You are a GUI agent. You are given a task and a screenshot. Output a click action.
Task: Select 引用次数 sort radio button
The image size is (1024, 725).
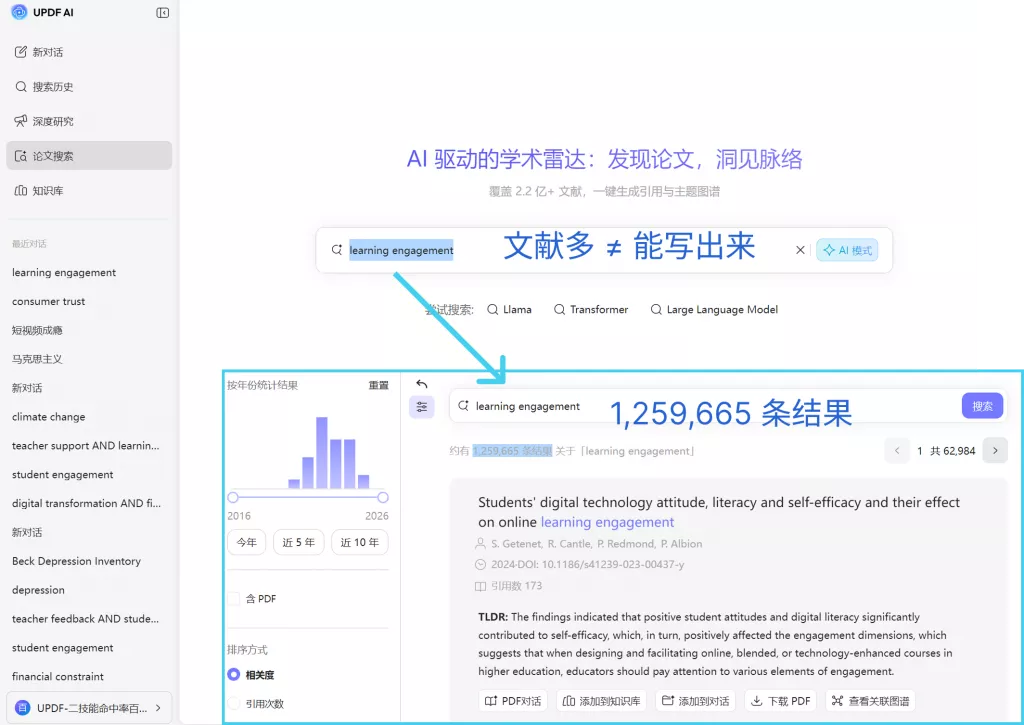pyautogui.click(x=234, y=704)
